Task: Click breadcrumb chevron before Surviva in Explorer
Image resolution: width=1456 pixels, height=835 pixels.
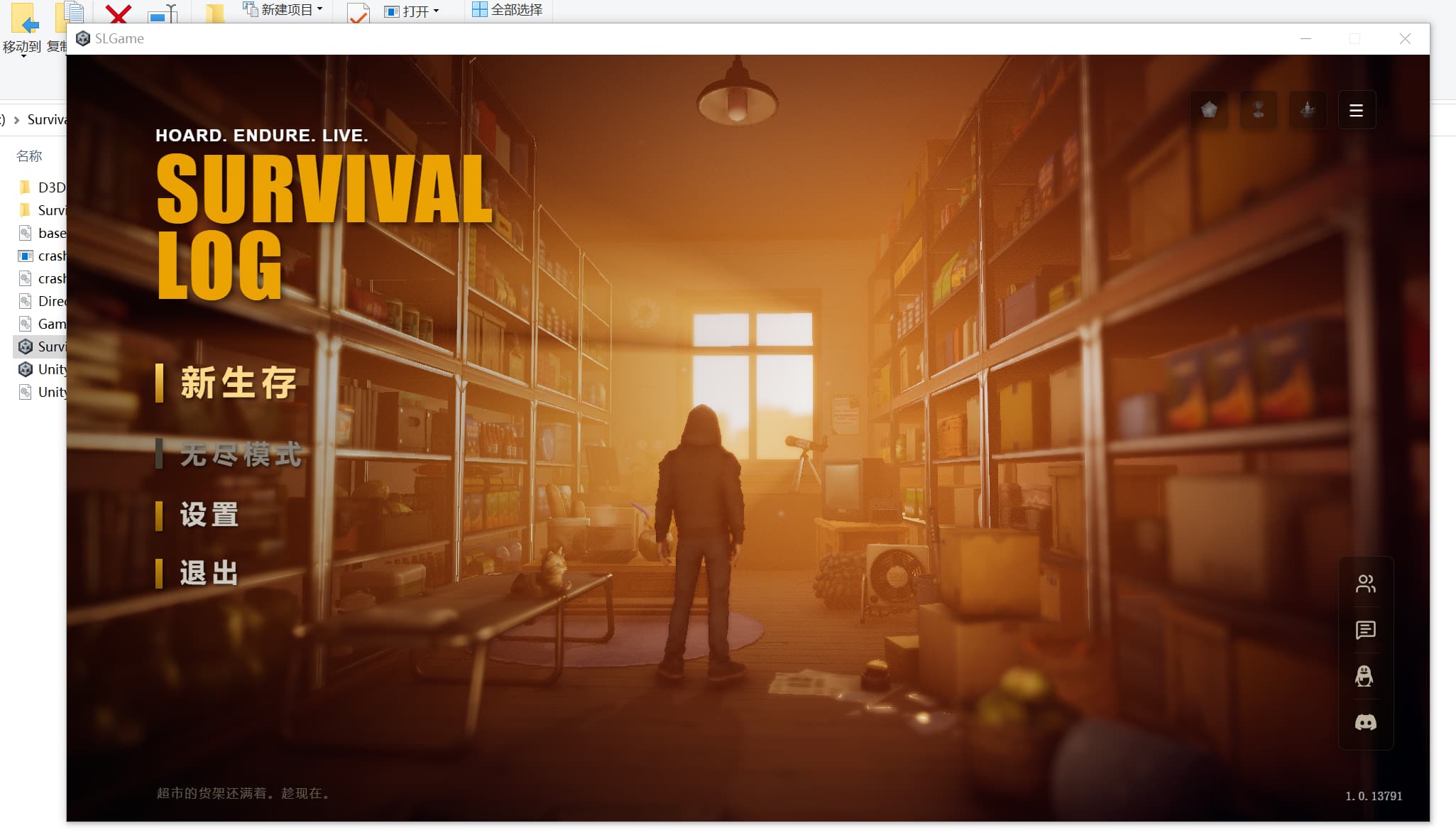Action: [16, 120]
